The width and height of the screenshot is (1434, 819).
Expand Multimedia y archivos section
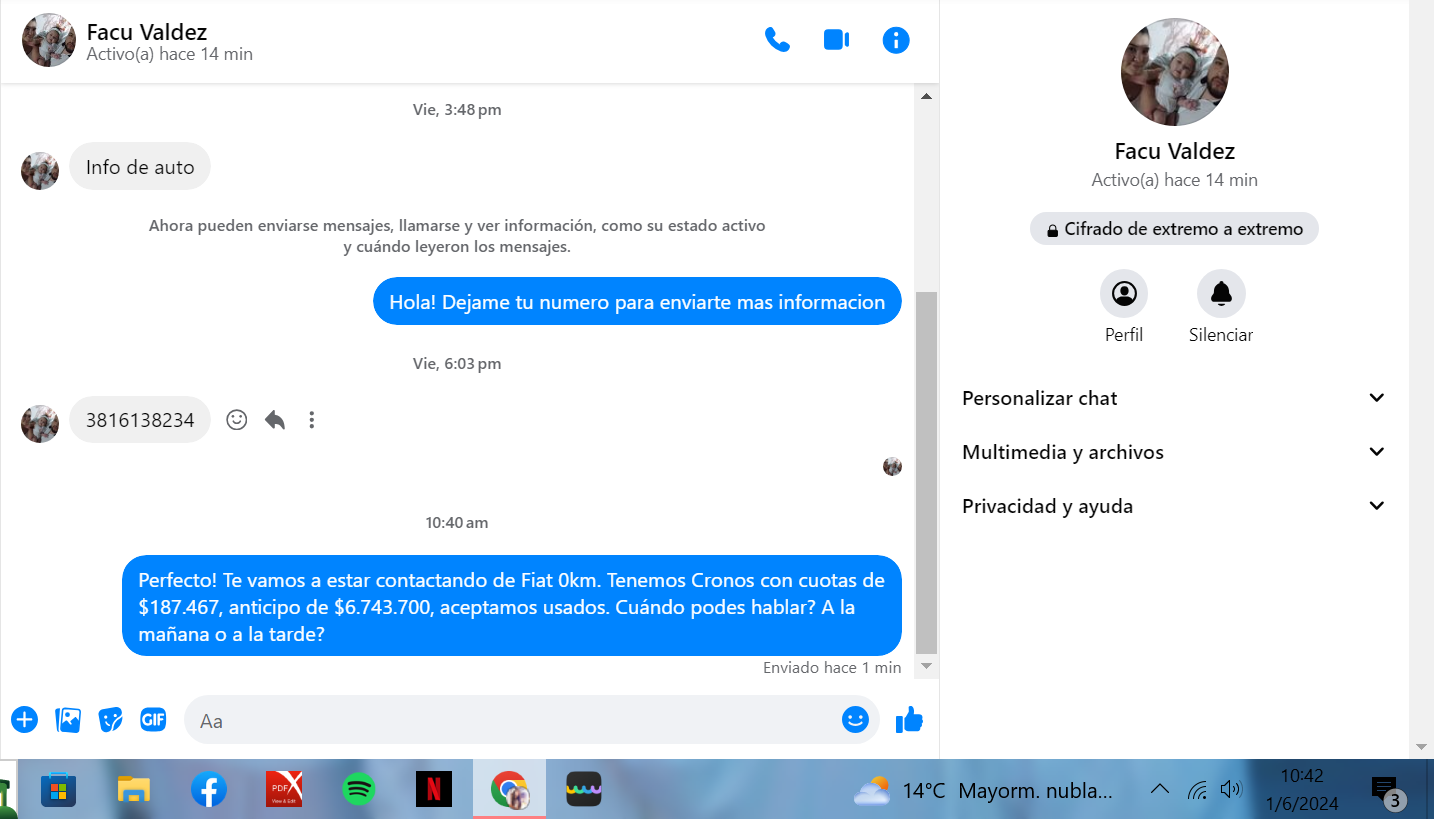point(1174,452)
